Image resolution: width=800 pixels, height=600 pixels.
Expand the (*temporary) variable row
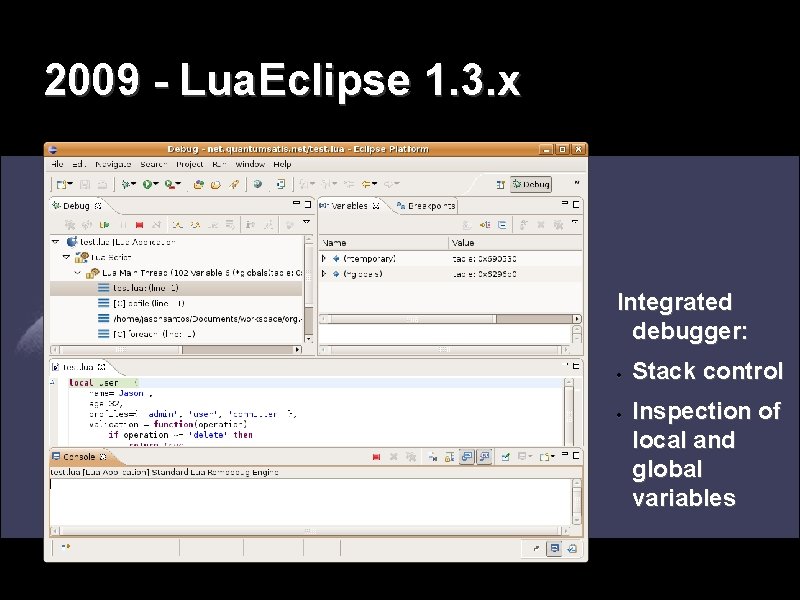(x=323, y=259)
